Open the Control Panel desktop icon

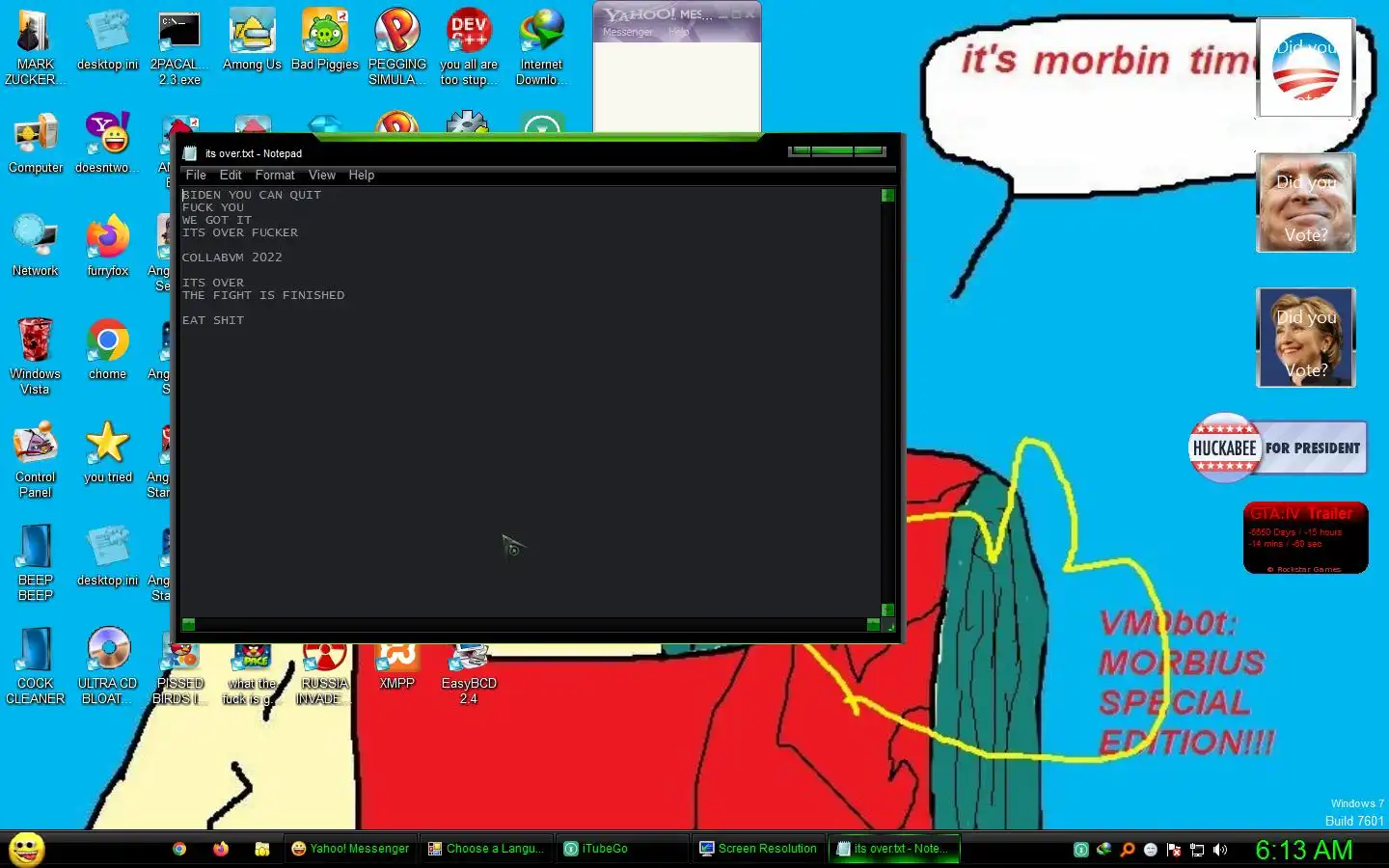(35, 459)
